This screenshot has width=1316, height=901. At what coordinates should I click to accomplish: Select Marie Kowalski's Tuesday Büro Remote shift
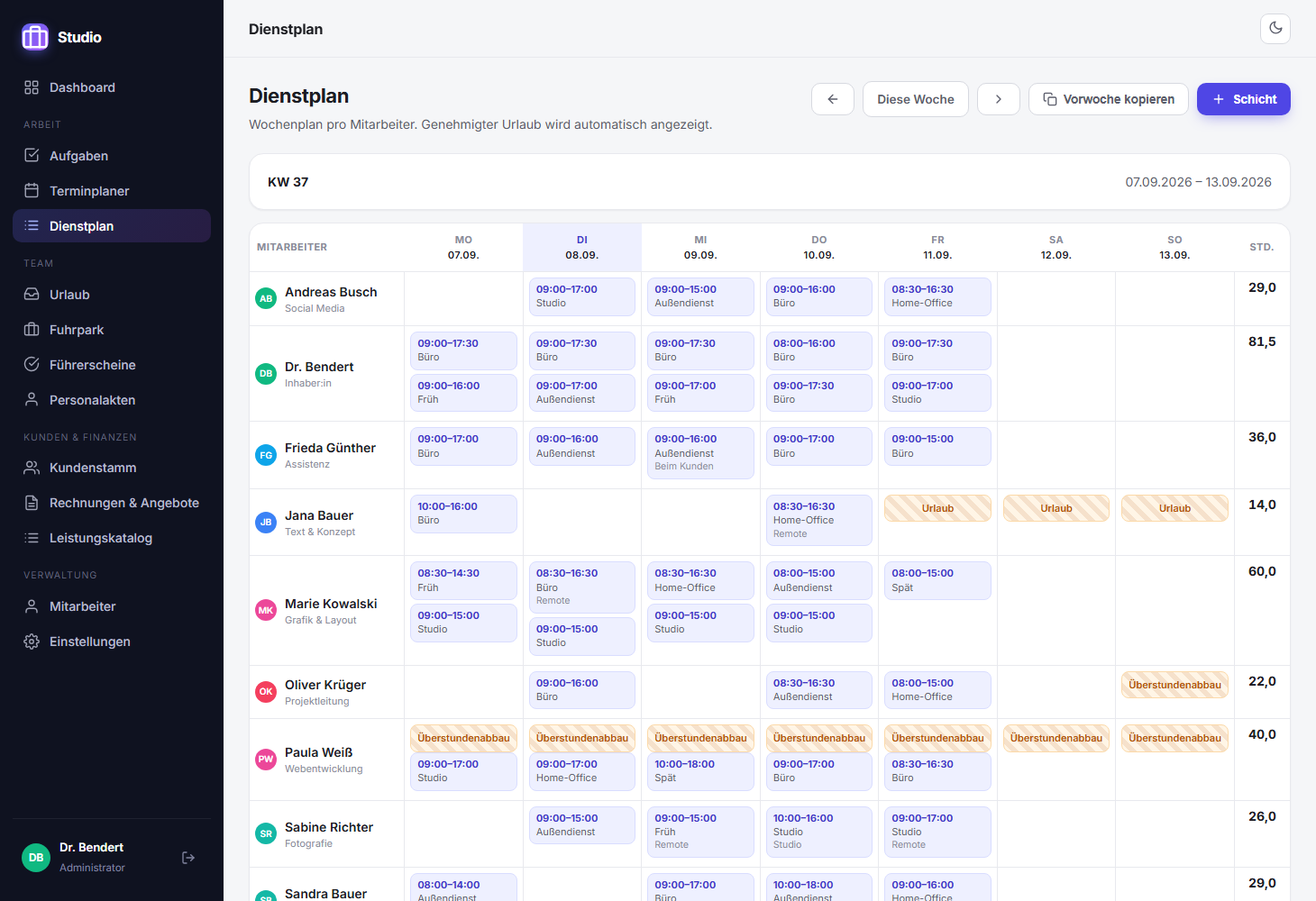point(582,587)
